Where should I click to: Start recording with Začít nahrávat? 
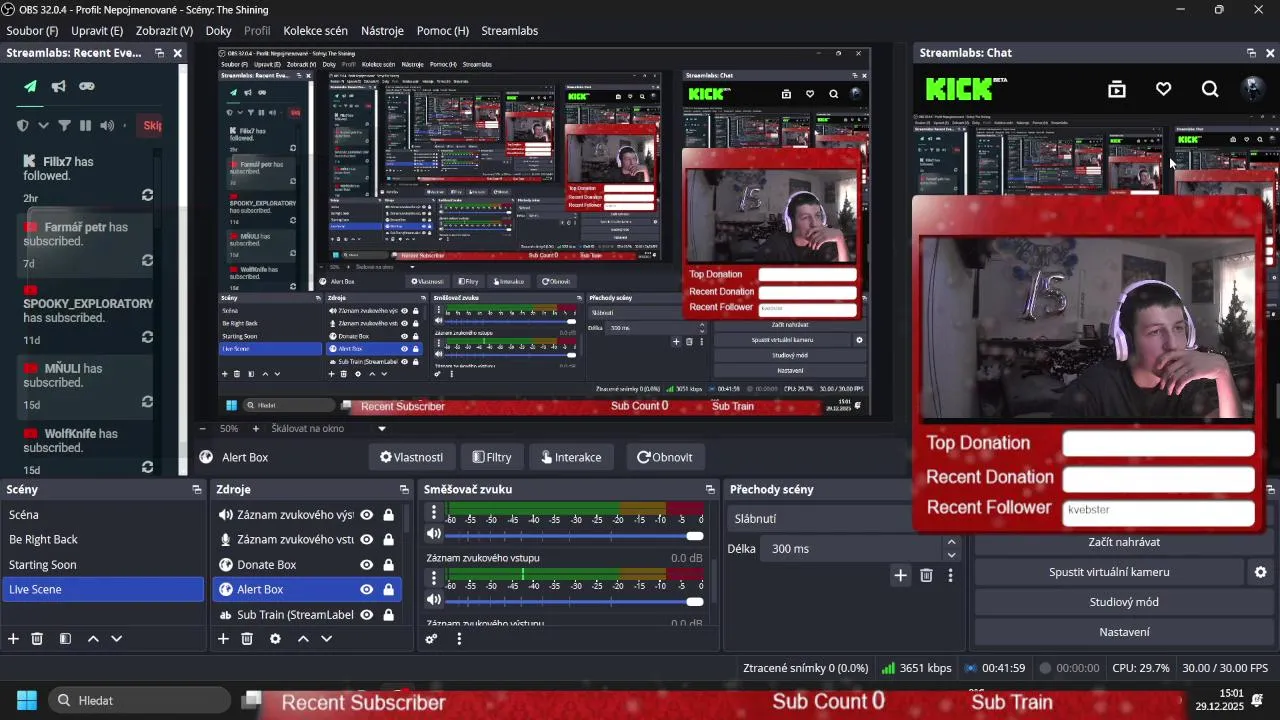(1124, 542)
